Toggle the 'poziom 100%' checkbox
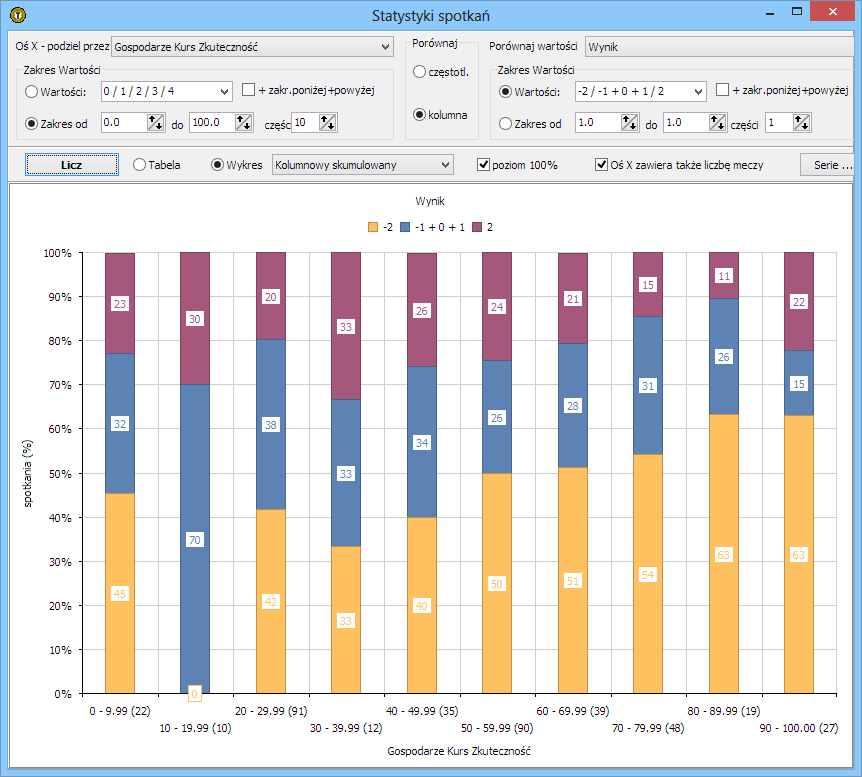The image size is (862, 777). (483, 164)
